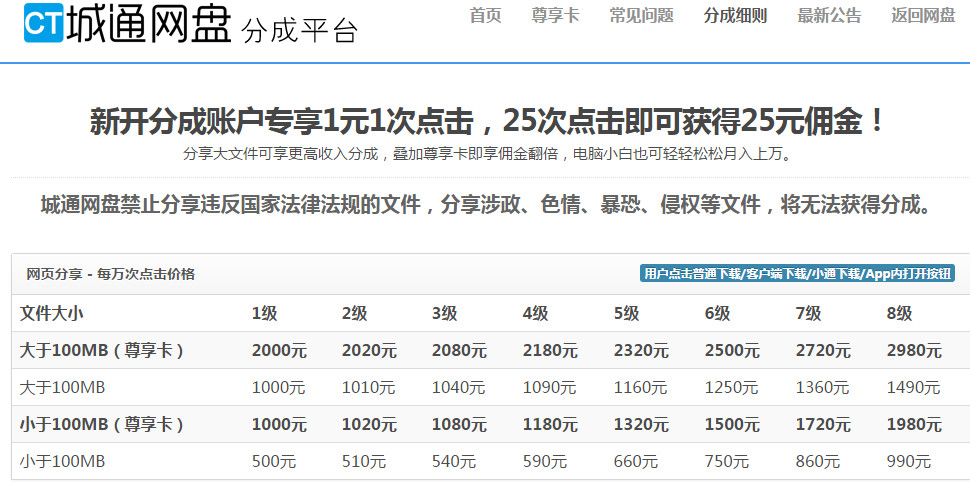This screenshot has height=485, width=970.
Task: Click the 2980元 cell
Action: click(914, 351)
